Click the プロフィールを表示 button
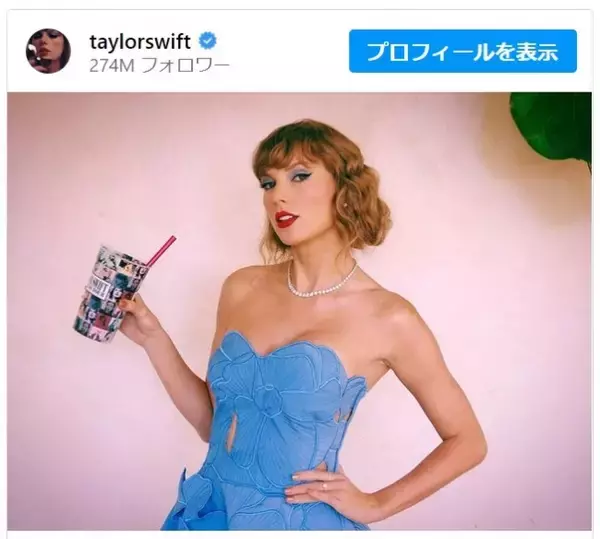 463,51
